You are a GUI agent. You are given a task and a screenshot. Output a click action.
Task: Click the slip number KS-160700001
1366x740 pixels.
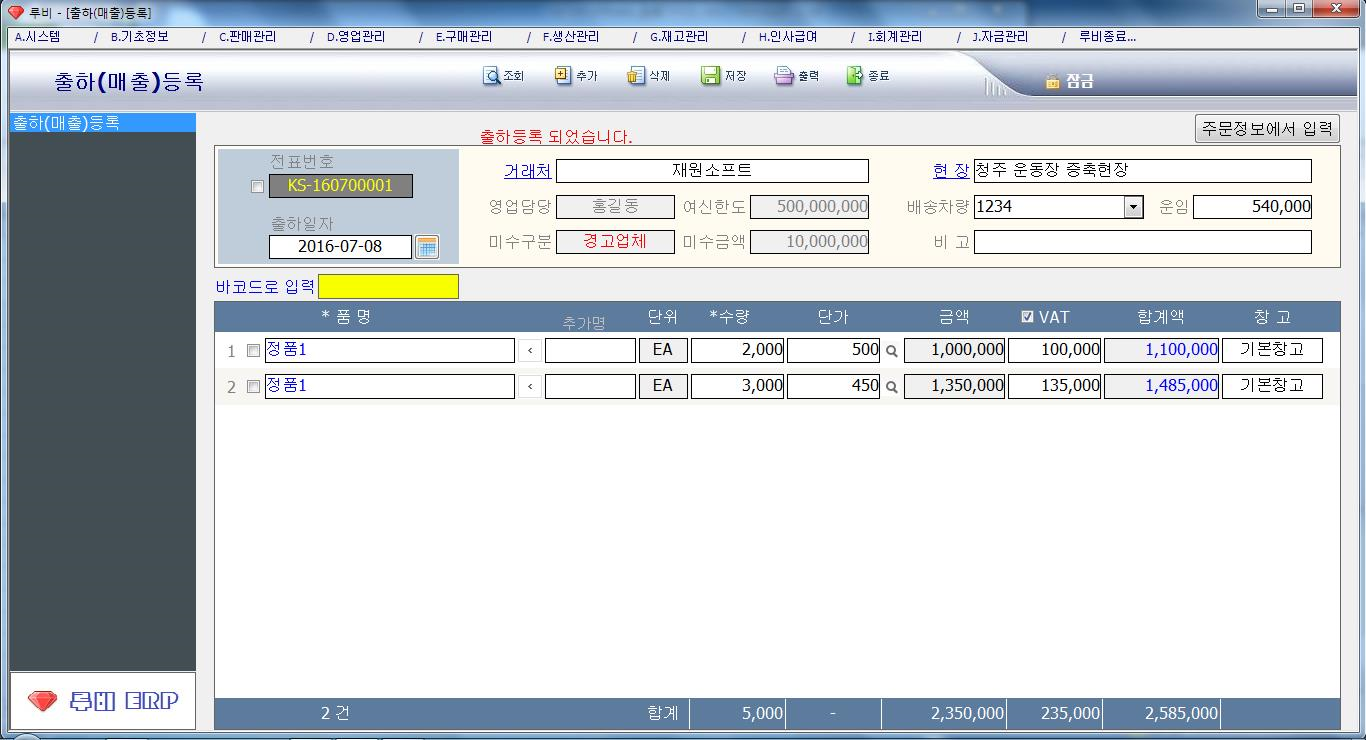point(340,186)
